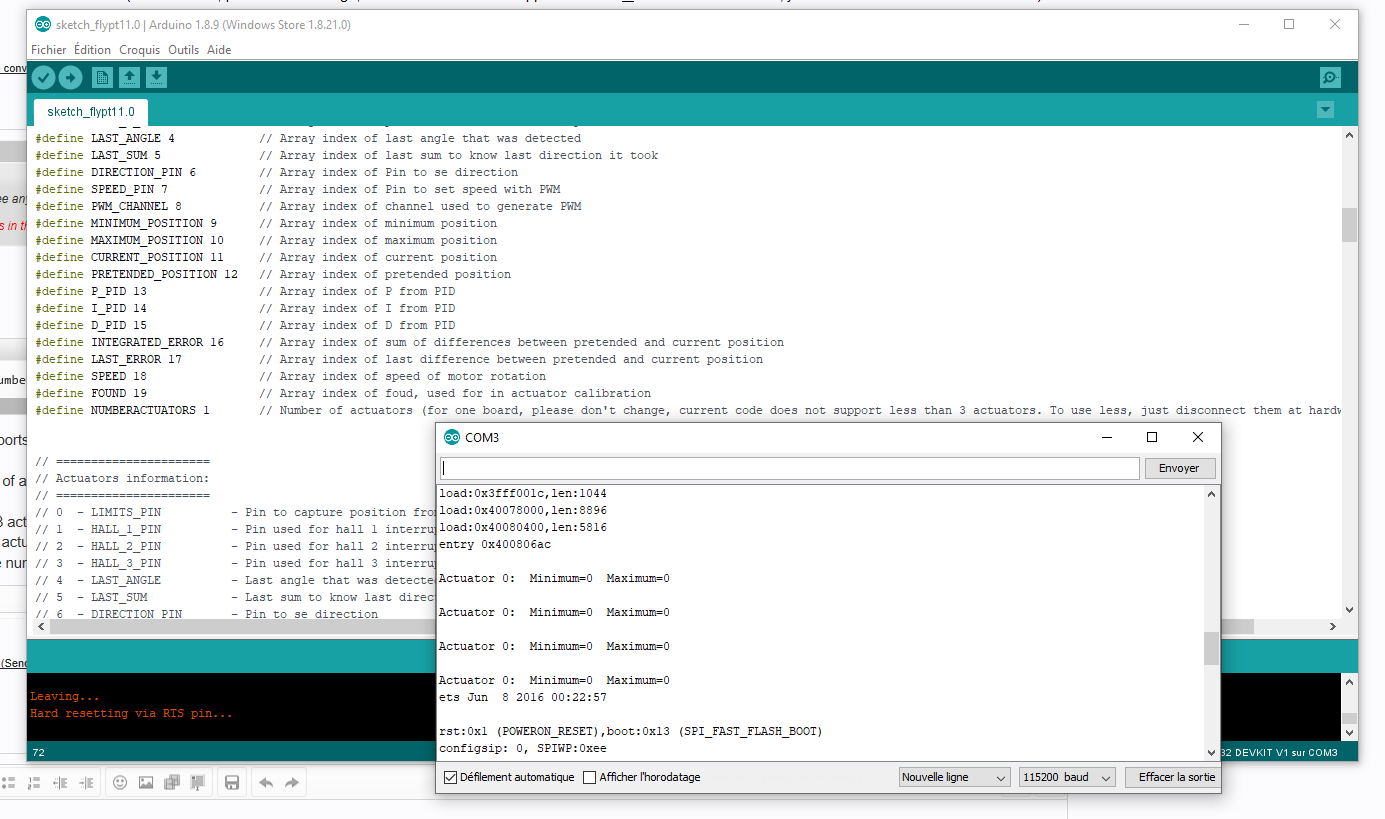Click the emoji smiley icon in the bottom toolbar
The height and width of the screenshot is (819, 1385).
click(x=120, y=783)
